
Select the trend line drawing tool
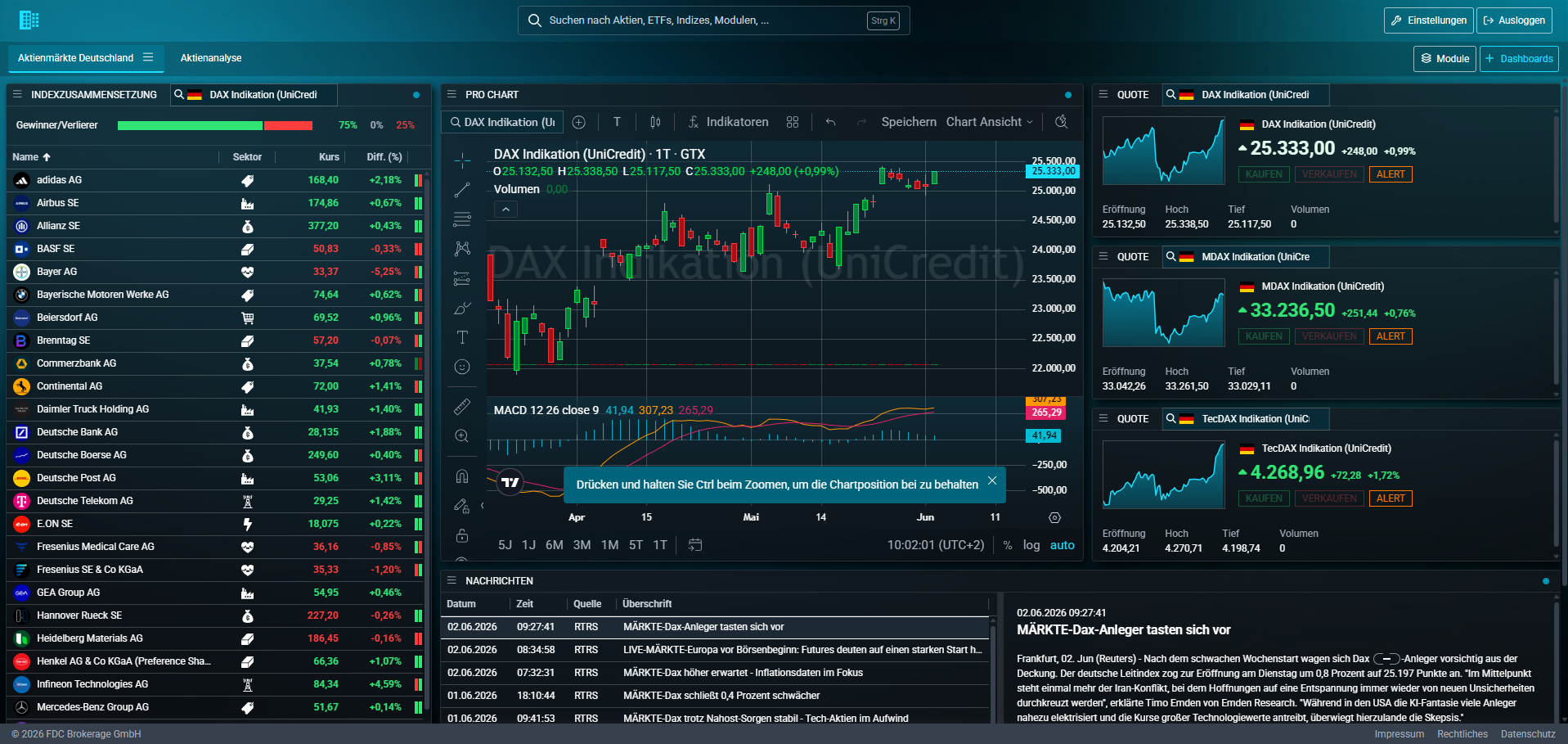tap(462, 190)
